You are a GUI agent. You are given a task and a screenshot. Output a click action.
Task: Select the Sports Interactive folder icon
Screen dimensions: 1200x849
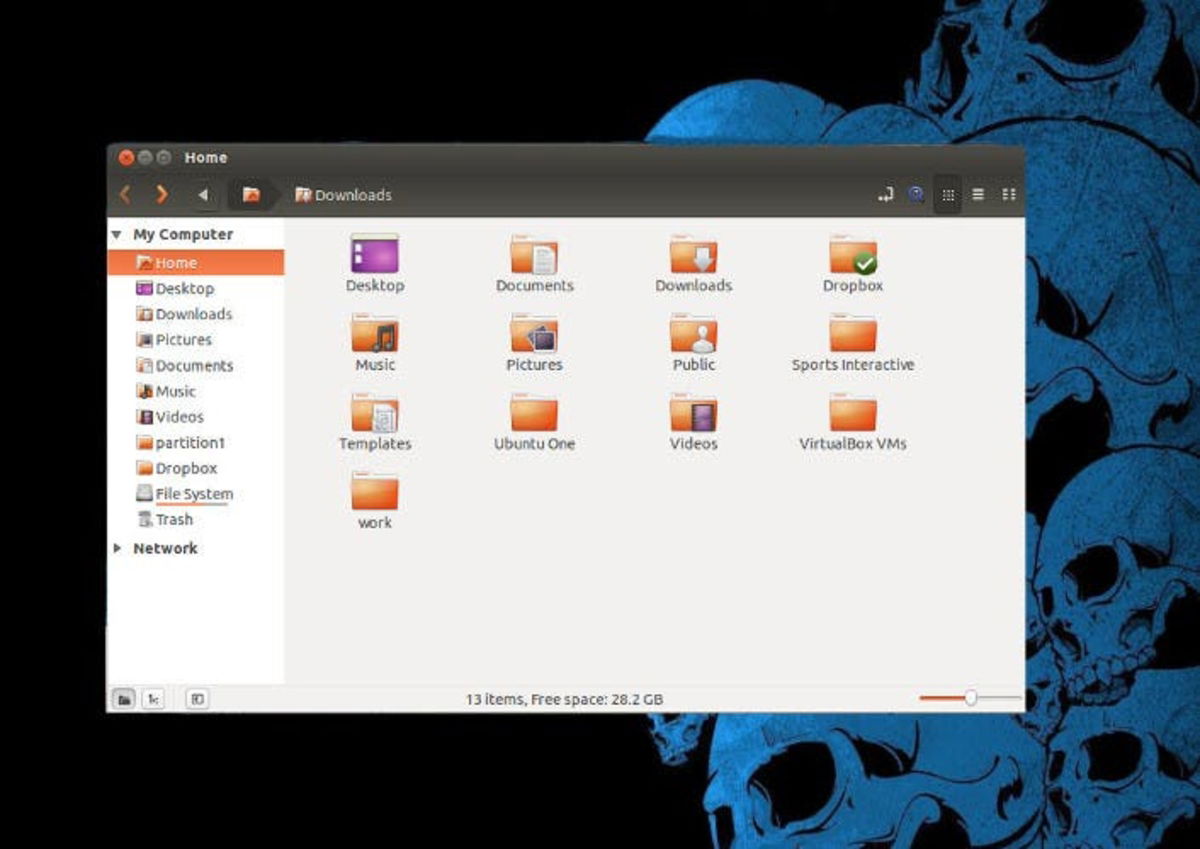tap(853, 333)
